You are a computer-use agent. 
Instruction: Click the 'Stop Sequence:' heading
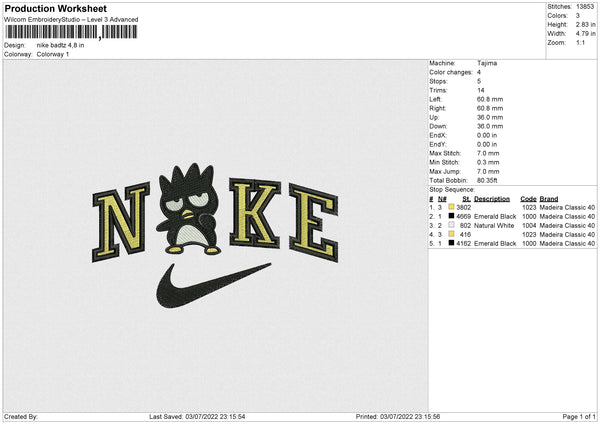tap(452, 189)
